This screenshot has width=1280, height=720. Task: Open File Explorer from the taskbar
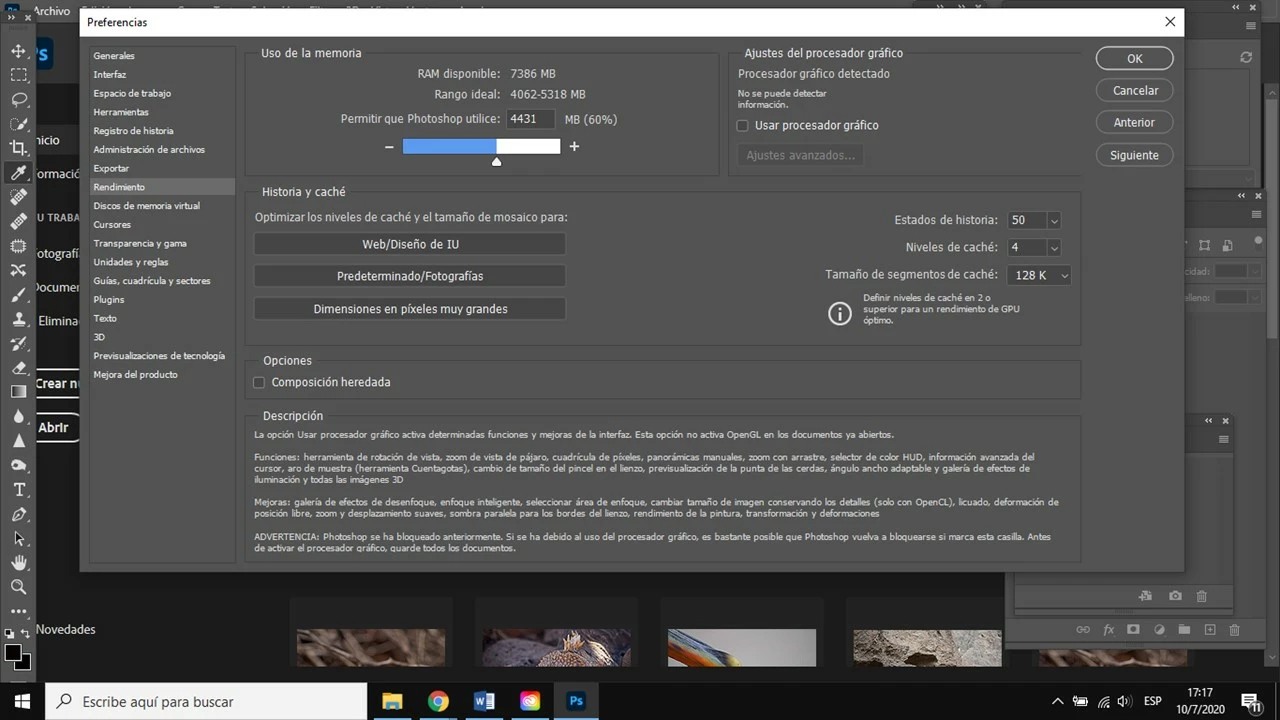tap(392, 702)
